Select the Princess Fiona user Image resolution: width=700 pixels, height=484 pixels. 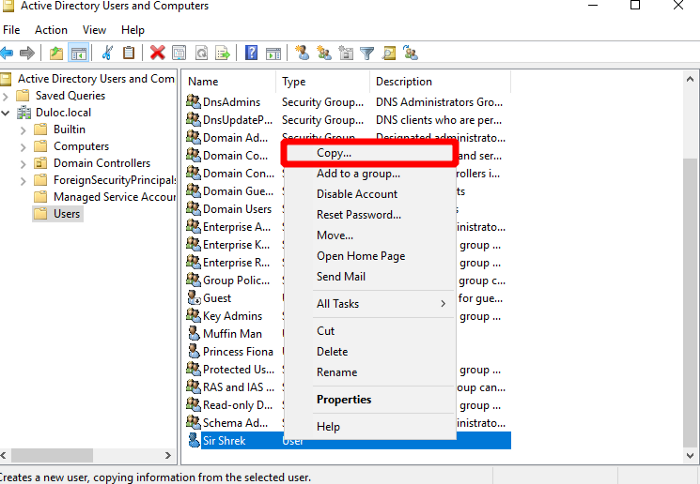tap(230, 351)
